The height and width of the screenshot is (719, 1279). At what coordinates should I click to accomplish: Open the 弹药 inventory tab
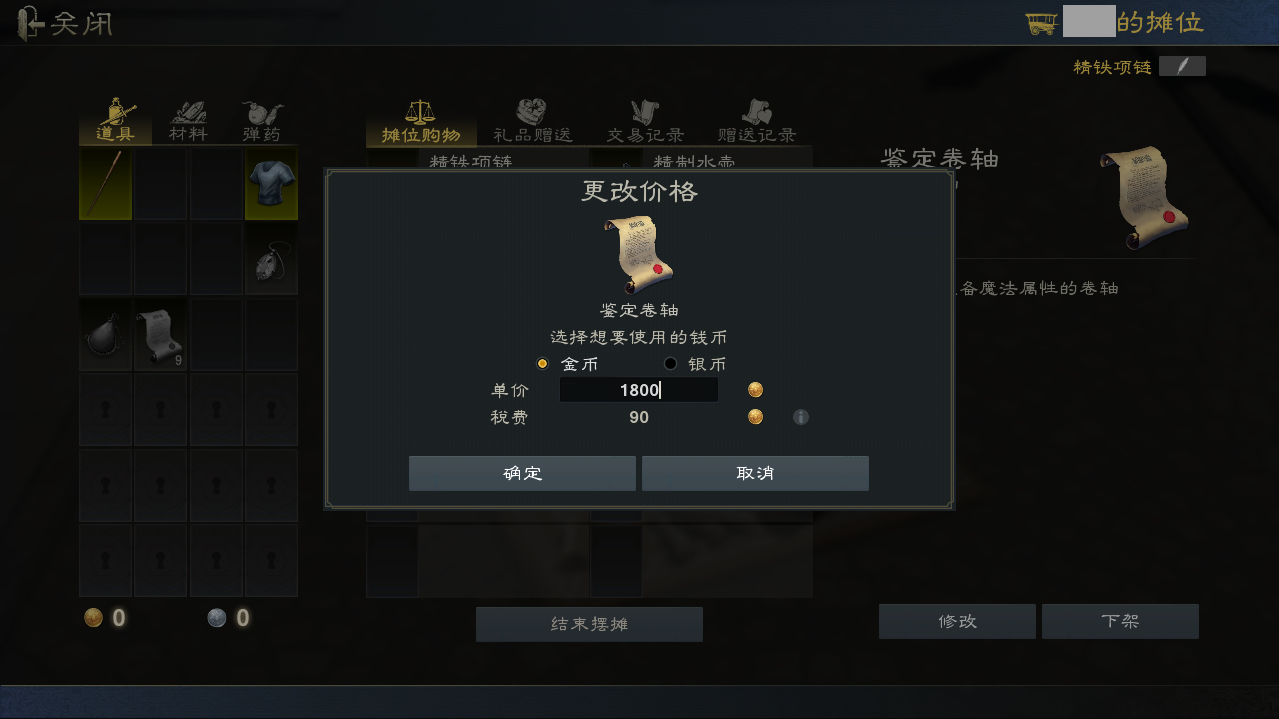(x=262, y=121)
